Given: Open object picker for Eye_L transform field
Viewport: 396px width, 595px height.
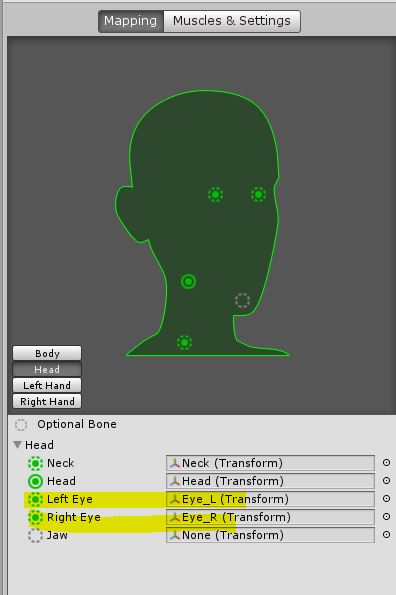Looking at the screenshot, I should coord(386,499).
